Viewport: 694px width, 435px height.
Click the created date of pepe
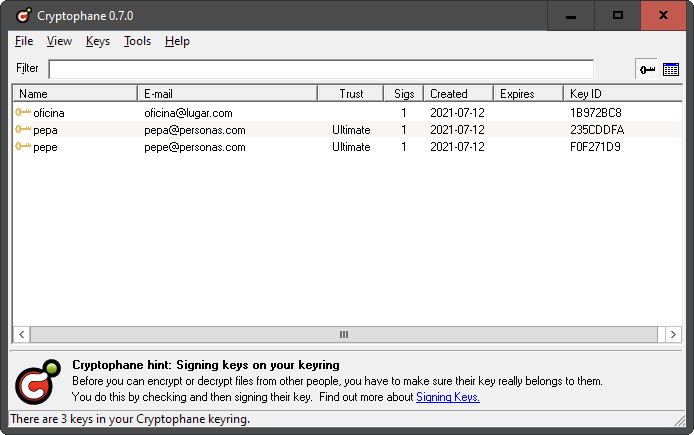click(457, 146)
